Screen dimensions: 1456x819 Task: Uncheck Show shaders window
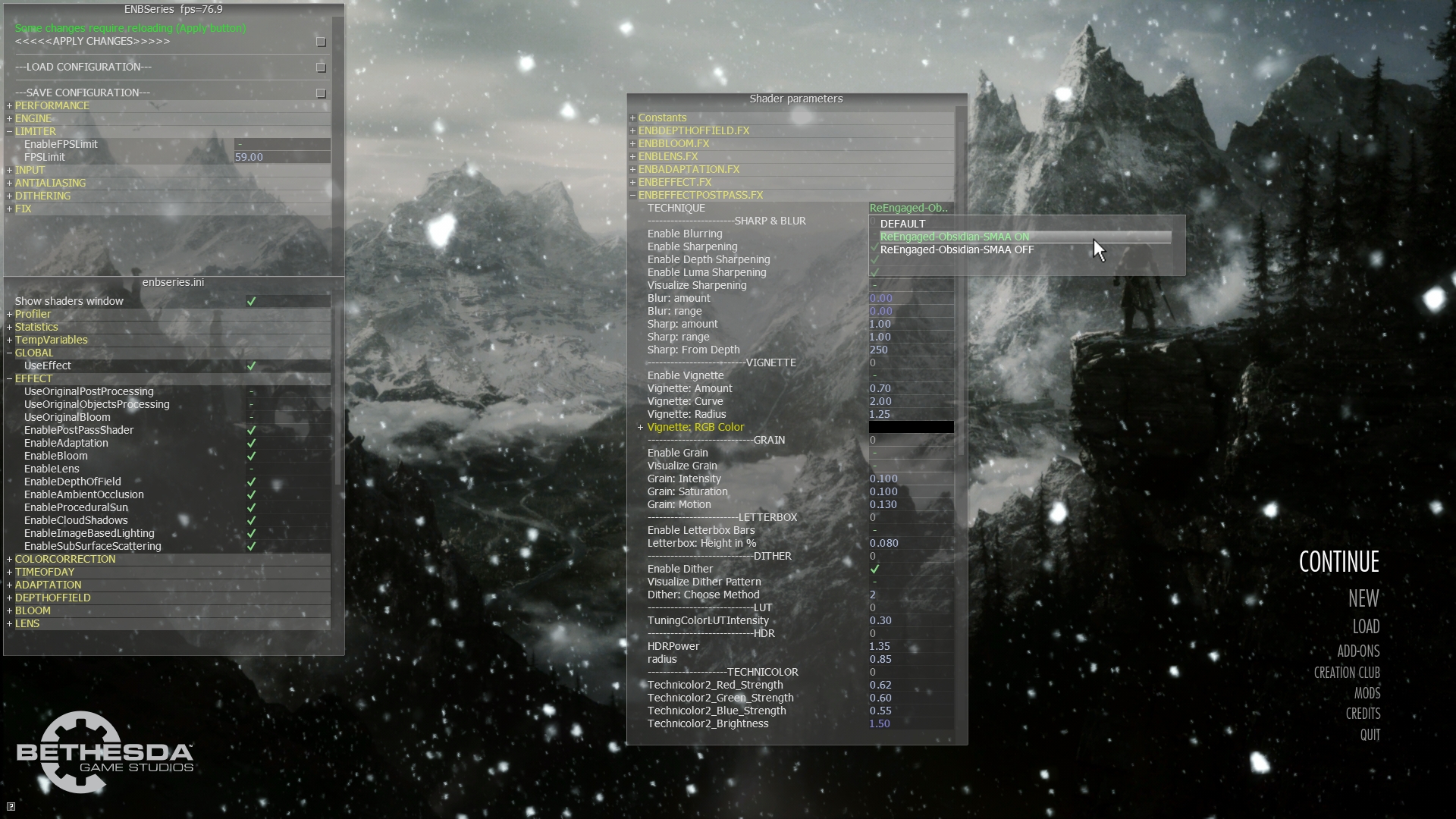(x=251, y=302)
